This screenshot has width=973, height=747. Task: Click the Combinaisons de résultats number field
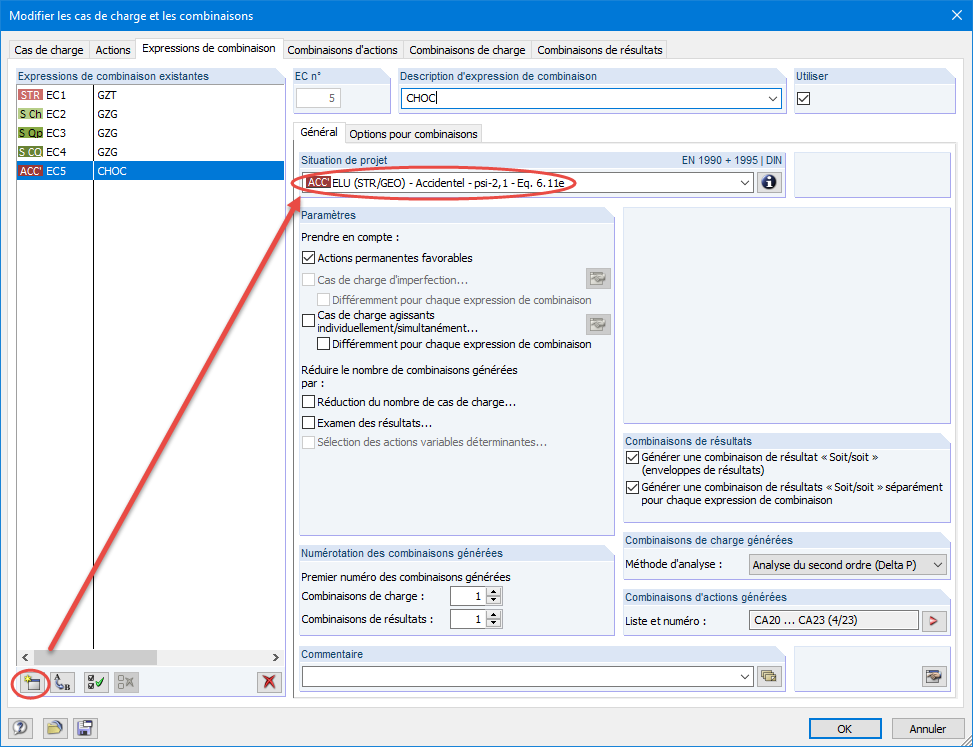coord(469,619)
